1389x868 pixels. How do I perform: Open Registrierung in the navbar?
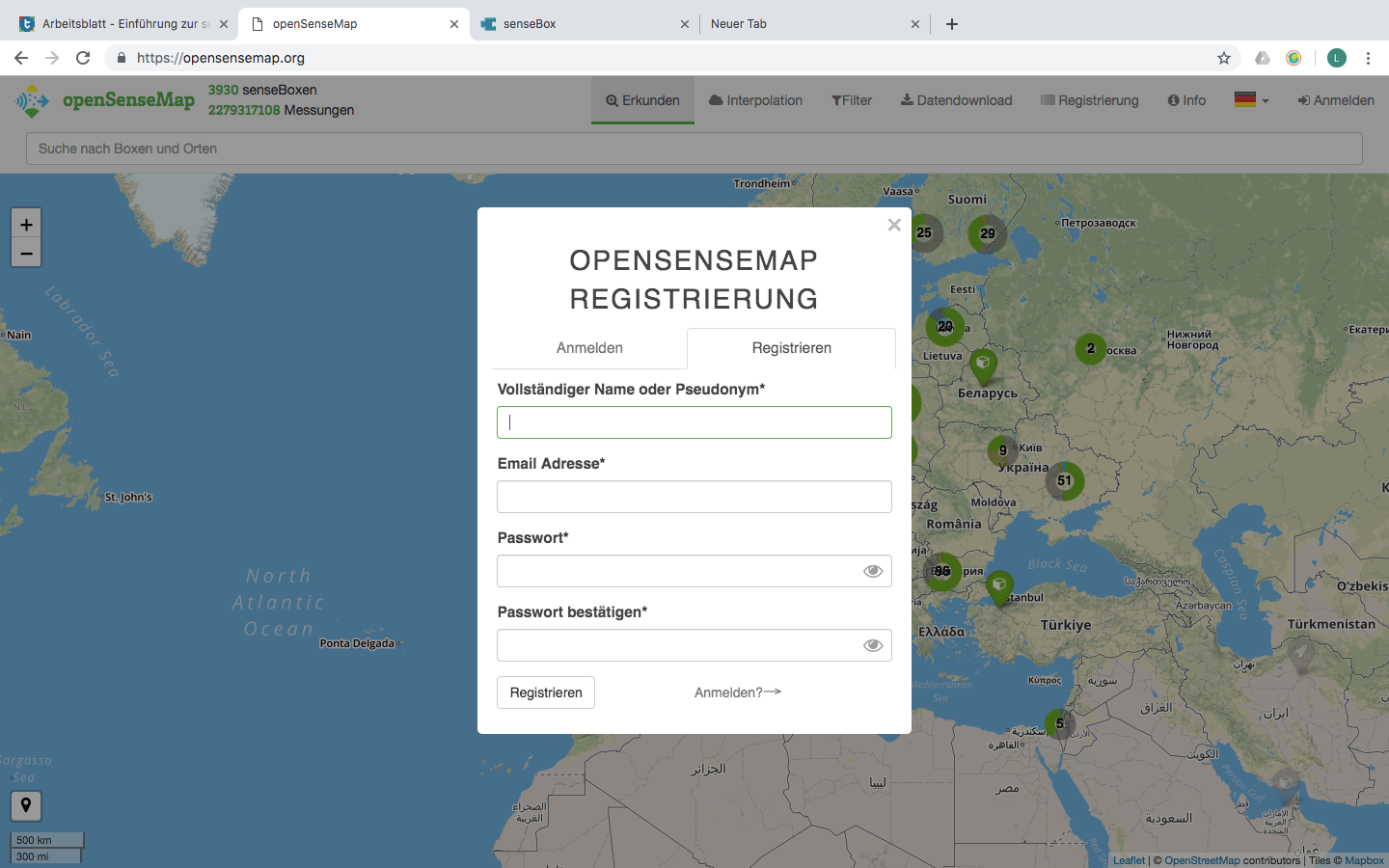pyautogui.click(x=1089, y=100)
